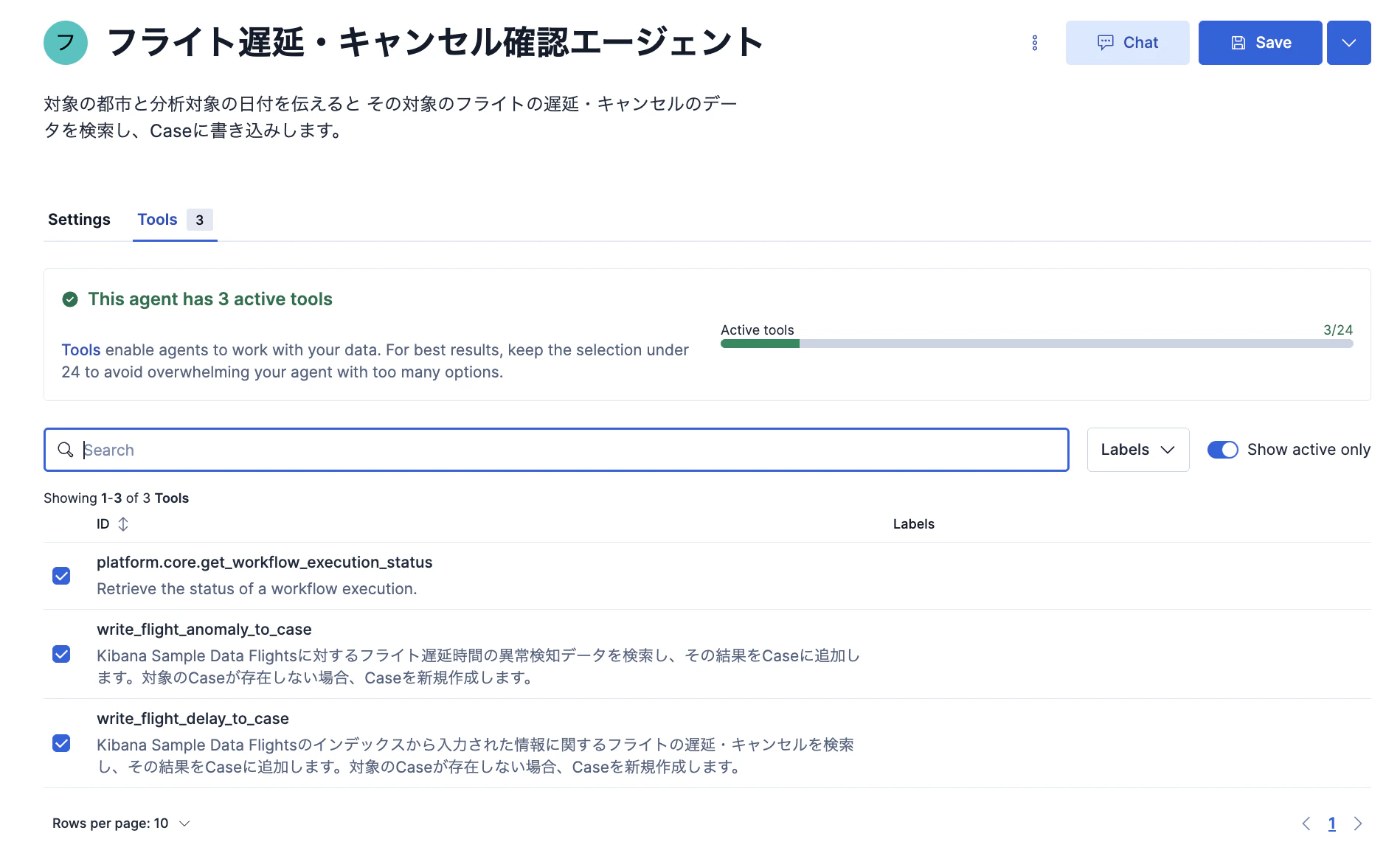Screen dimensions: 1400x867
Task: Uncheck the write_flight_anomaly_to_case tool
Action: (x=61, y=654)
